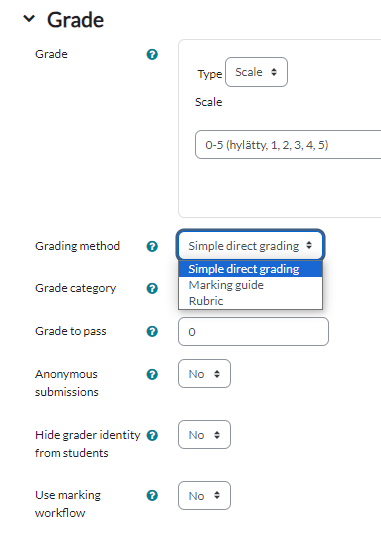The width and height of the screenshot is (381, 535).
Task: Open help for Grade category
Action: coord(152,288)
